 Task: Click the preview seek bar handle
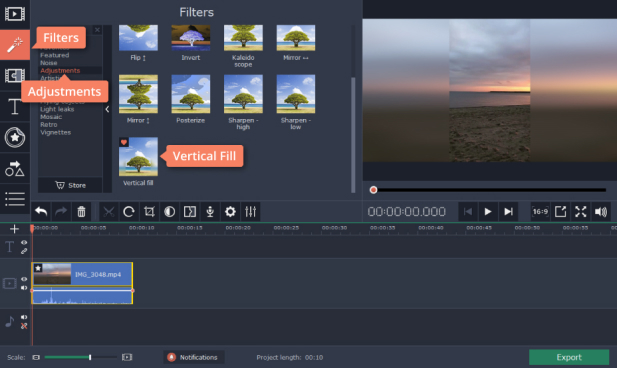pyautogui.click(x=373, y=190)
